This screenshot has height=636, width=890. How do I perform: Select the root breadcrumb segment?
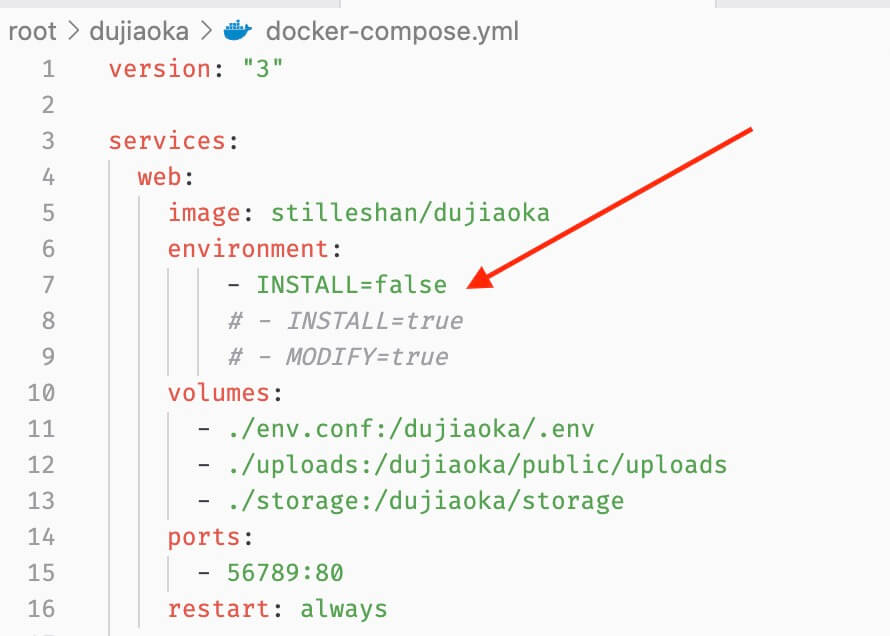point(32,31)
